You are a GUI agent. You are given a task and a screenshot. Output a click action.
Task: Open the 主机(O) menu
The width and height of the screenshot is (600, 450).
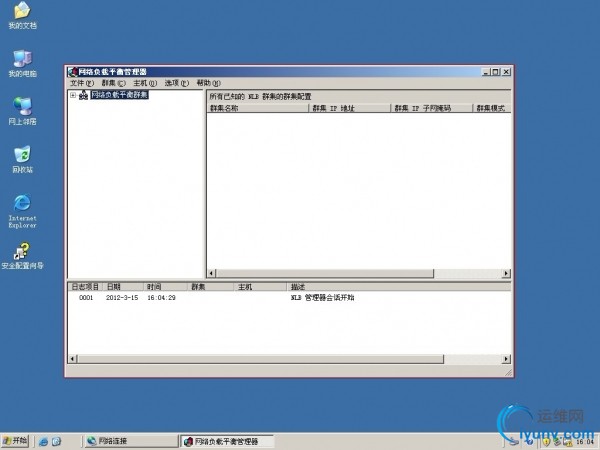(x=145, y=83)
